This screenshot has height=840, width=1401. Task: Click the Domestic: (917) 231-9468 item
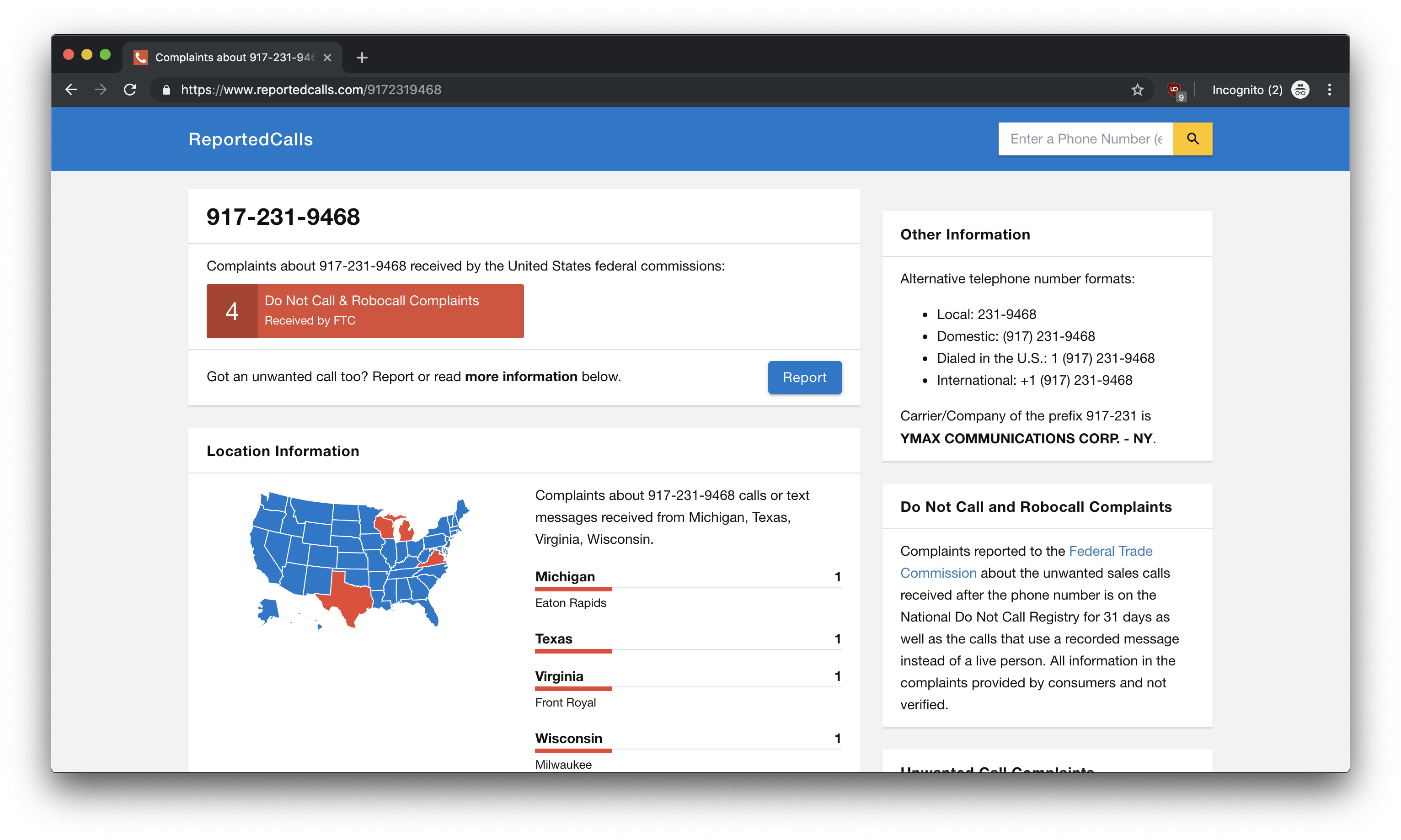(1016, 336)
